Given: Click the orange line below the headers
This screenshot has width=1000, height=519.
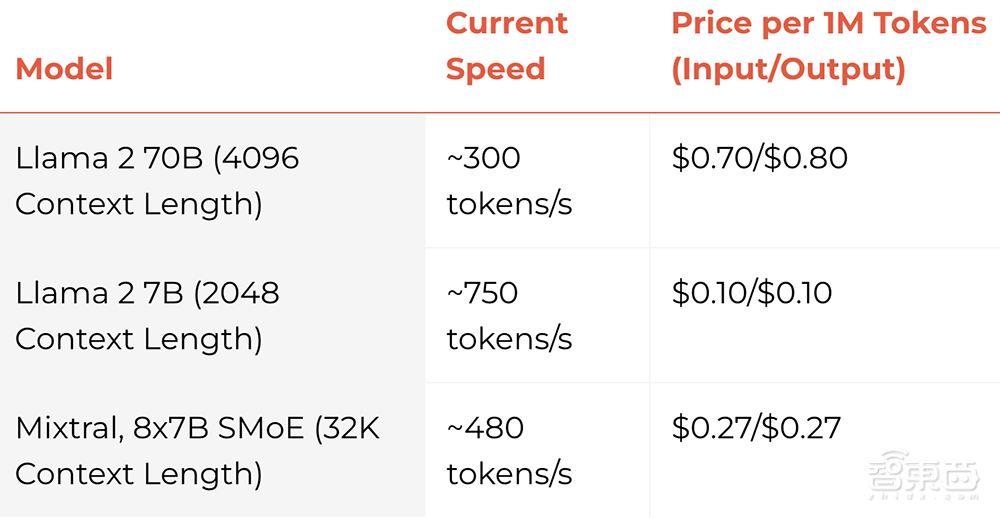Looking at the screenshot, I should tap(500, 112).
